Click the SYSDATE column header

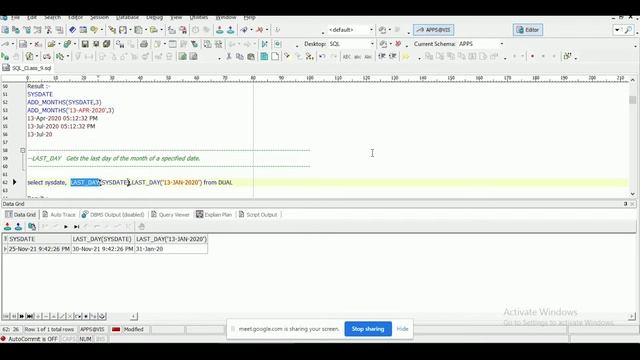click(x=40, y=239)
